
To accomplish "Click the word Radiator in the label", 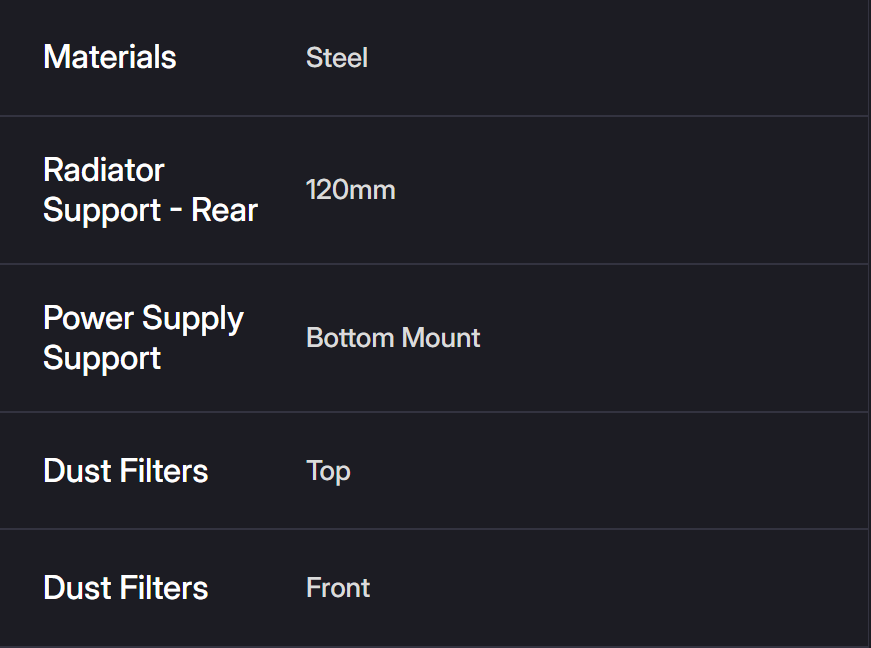I will point(104,170).
